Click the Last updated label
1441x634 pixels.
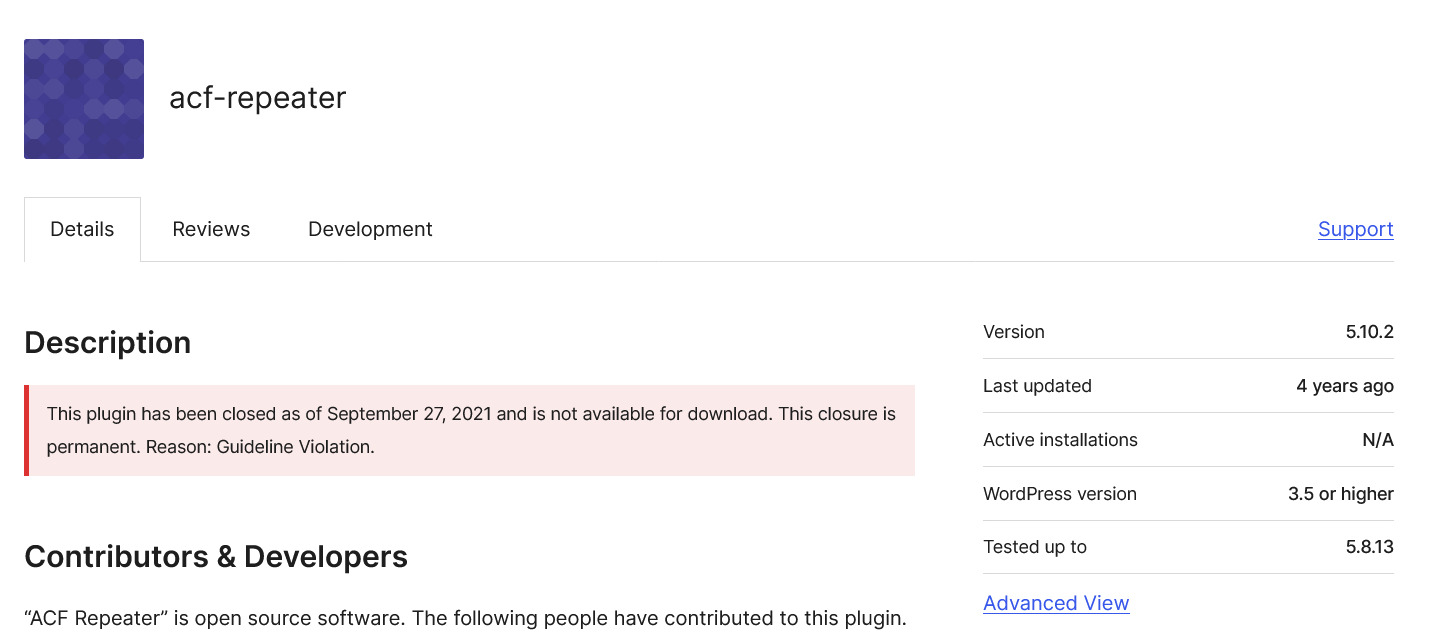point(1037,386)
